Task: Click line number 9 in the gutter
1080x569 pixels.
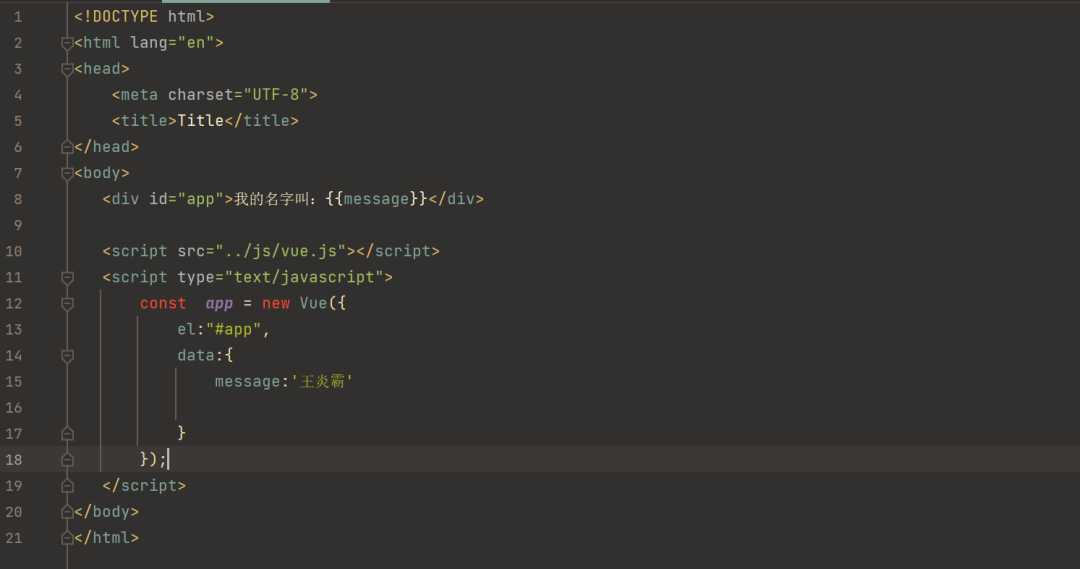Action: (18, 225)
